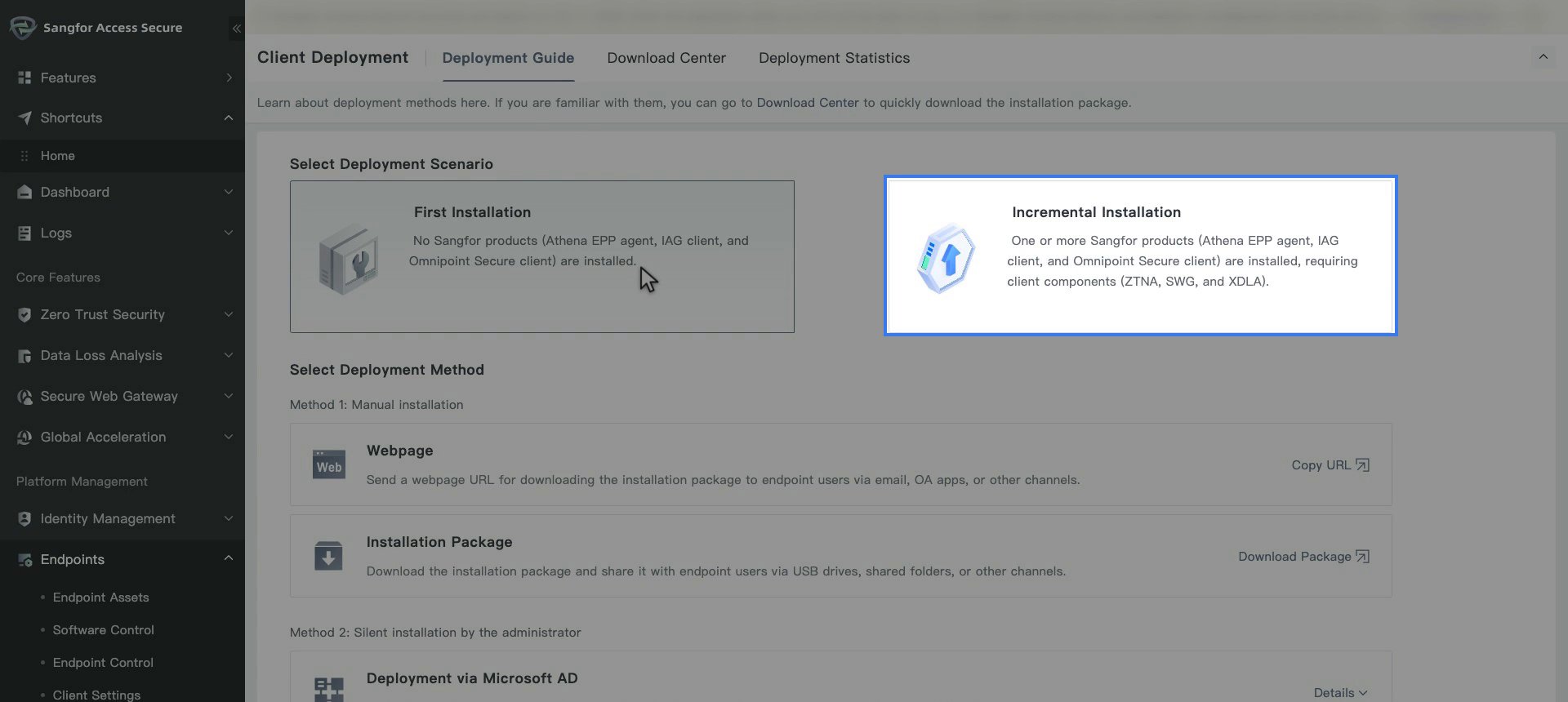The width and height of the screenshot is (1568, 702).
Task: Click the Webpage method icon
Action: (329, 464)
